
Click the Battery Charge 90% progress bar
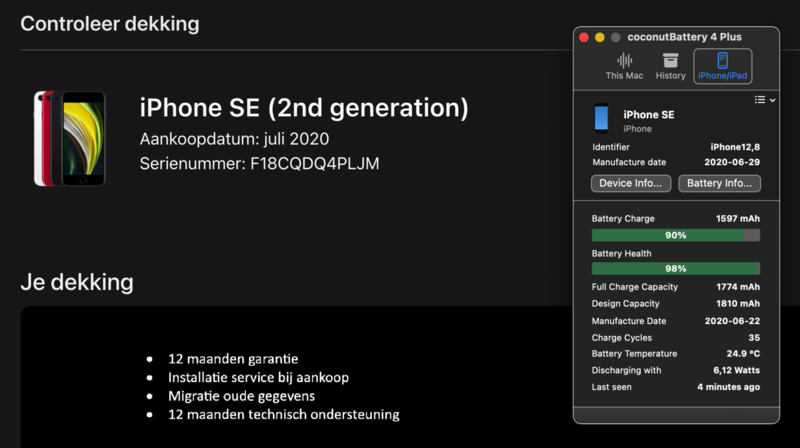tap(676, 235)
